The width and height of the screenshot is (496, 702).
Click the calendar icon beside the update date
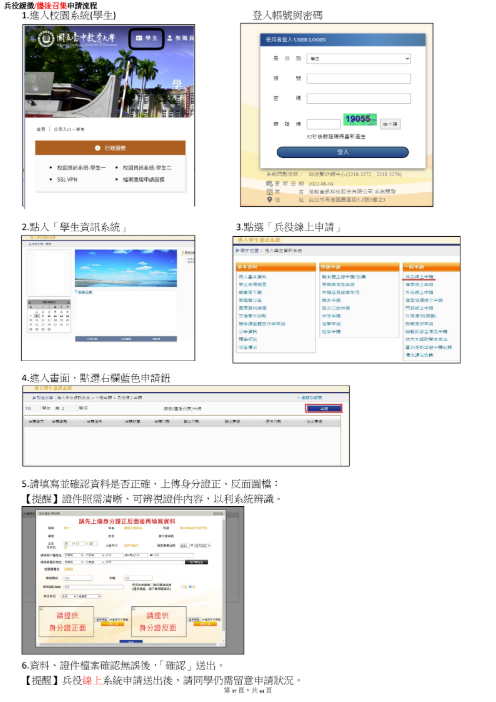(269, 184)
